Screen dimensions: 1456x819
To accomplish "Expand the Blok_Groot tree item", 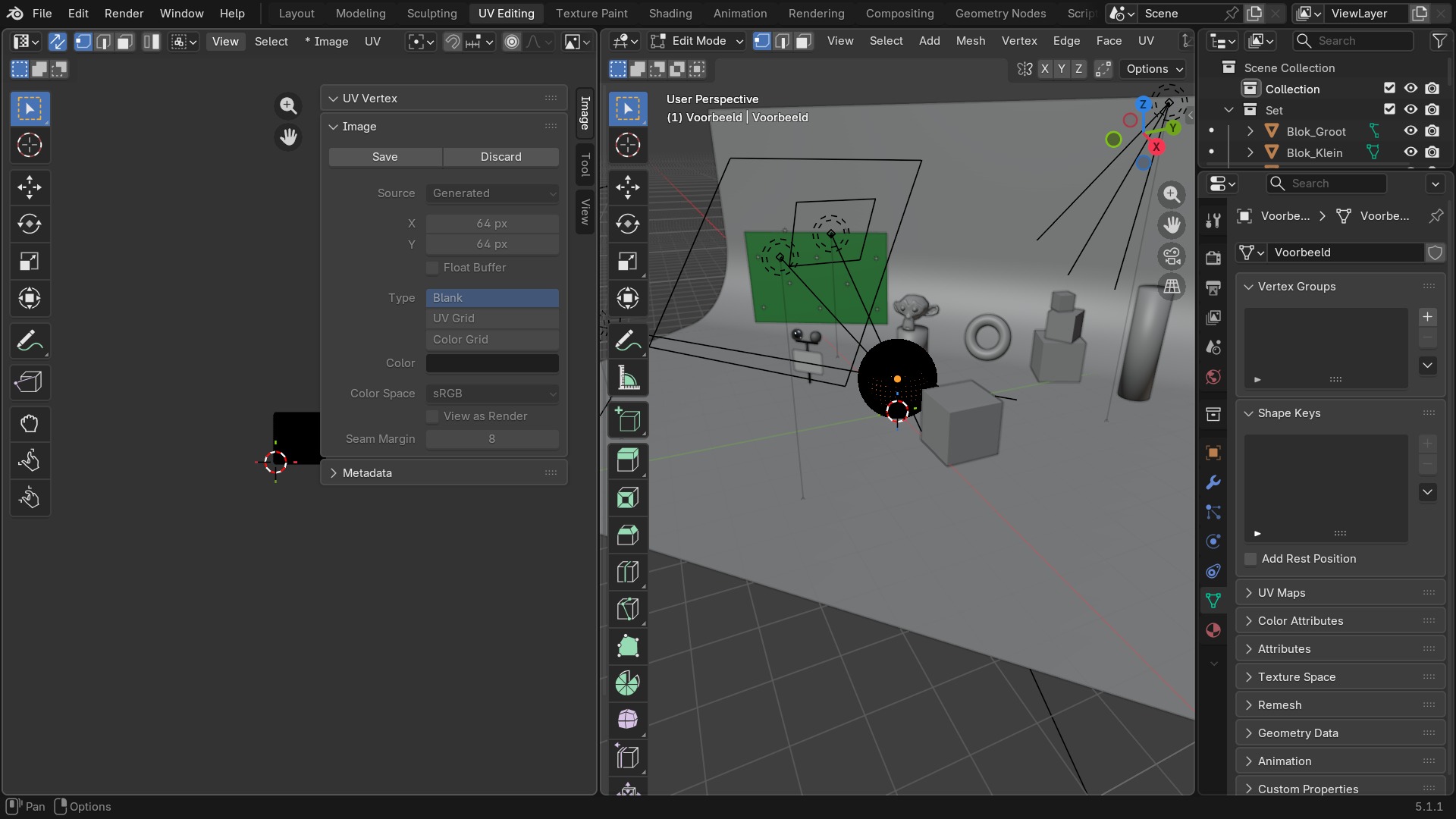I will pos(1250,131).
